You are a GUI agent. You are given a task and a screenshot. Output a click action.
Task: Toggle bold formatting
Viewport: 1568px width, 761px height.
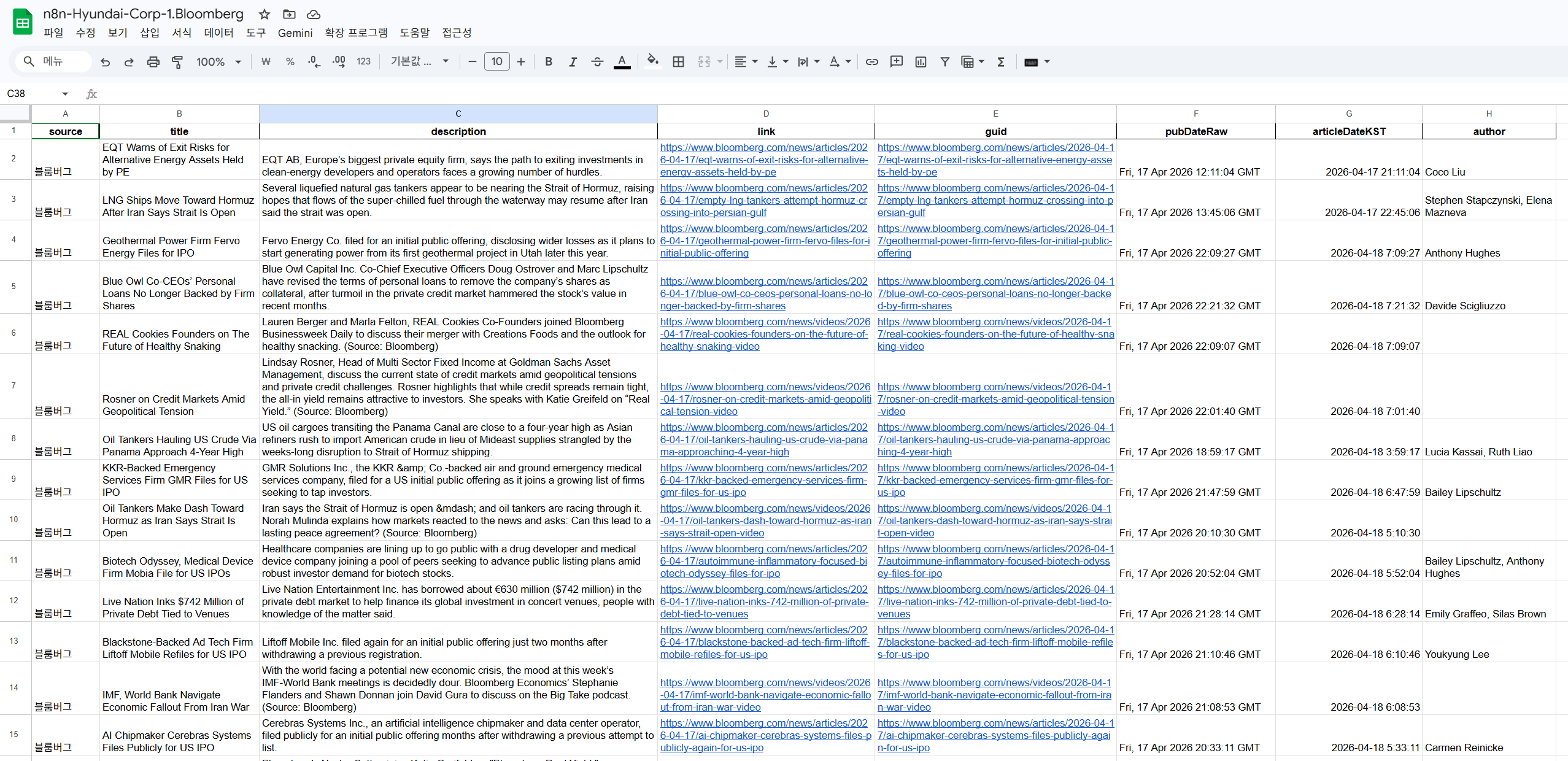(549, 61)
